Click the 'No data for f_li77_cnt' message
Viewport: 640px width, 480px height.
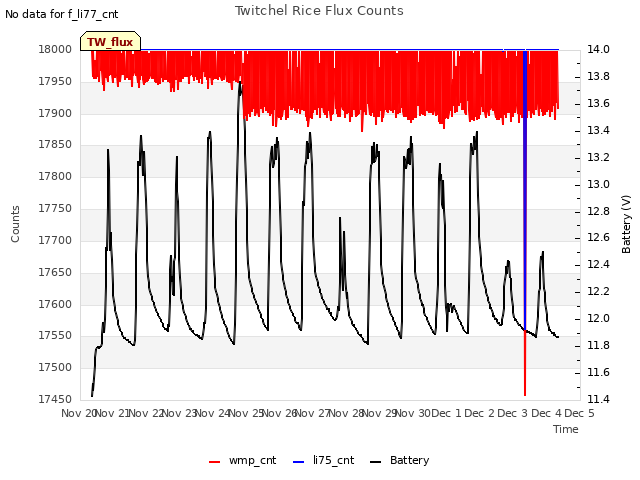coord(62,14)
